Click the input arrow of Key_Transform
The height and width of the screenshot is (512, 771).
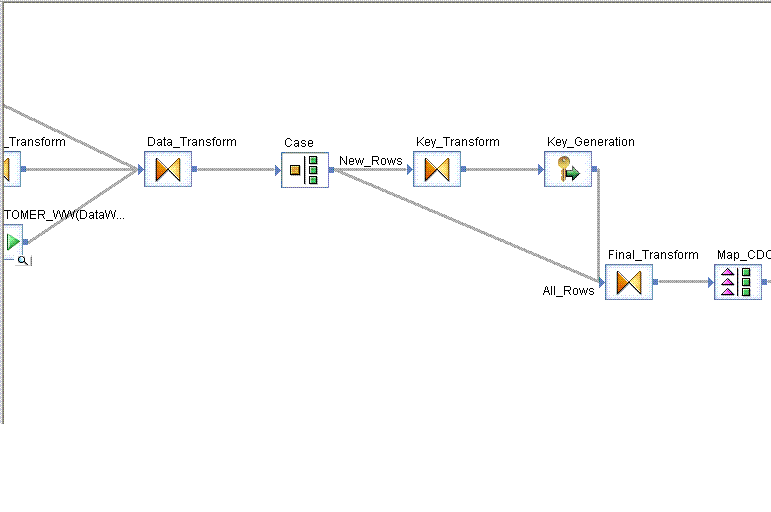click(409, 170)
